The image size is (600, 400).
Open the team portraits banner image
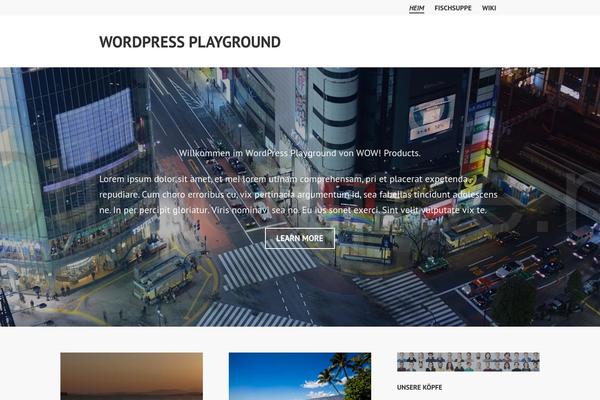(468, 362)
